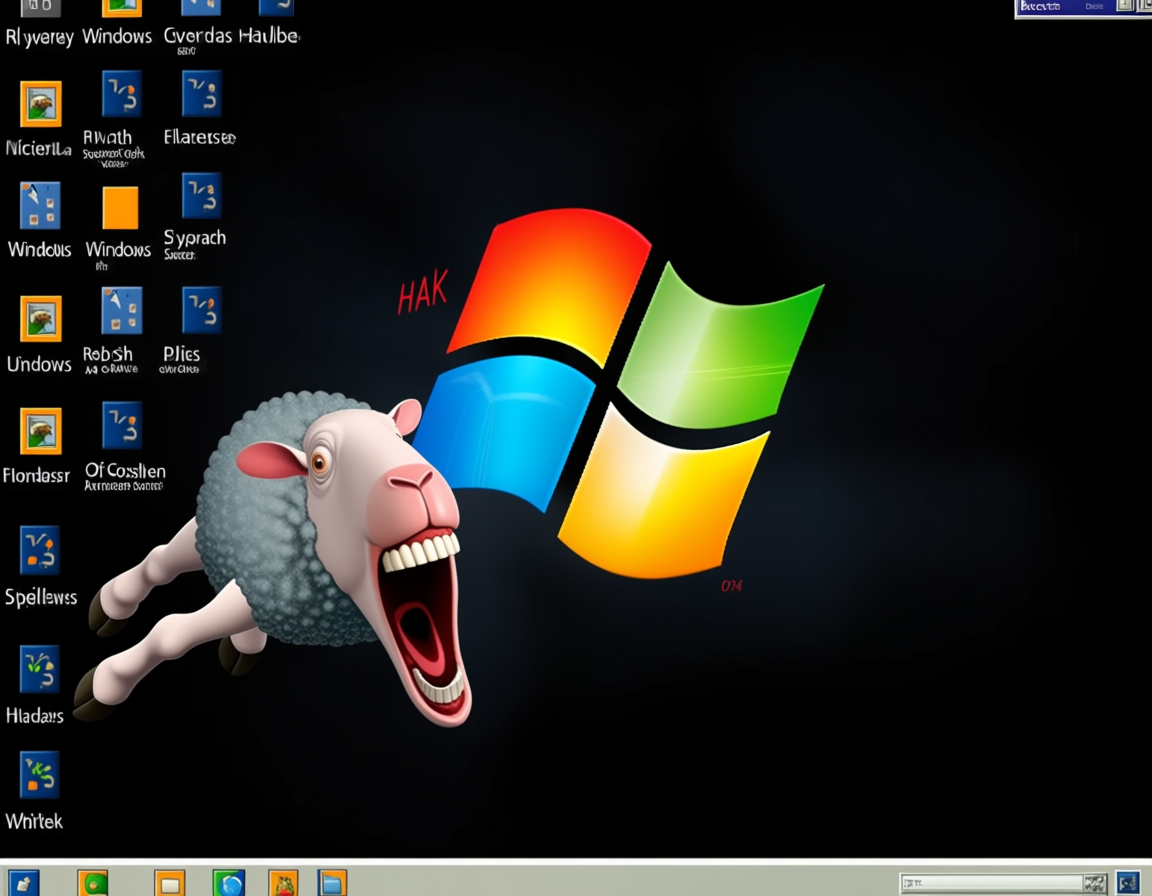The height and width of the screenshot is (896, 1152).
Task: Open the Ellaterse desktop shortcut
Action: [201, 93]
